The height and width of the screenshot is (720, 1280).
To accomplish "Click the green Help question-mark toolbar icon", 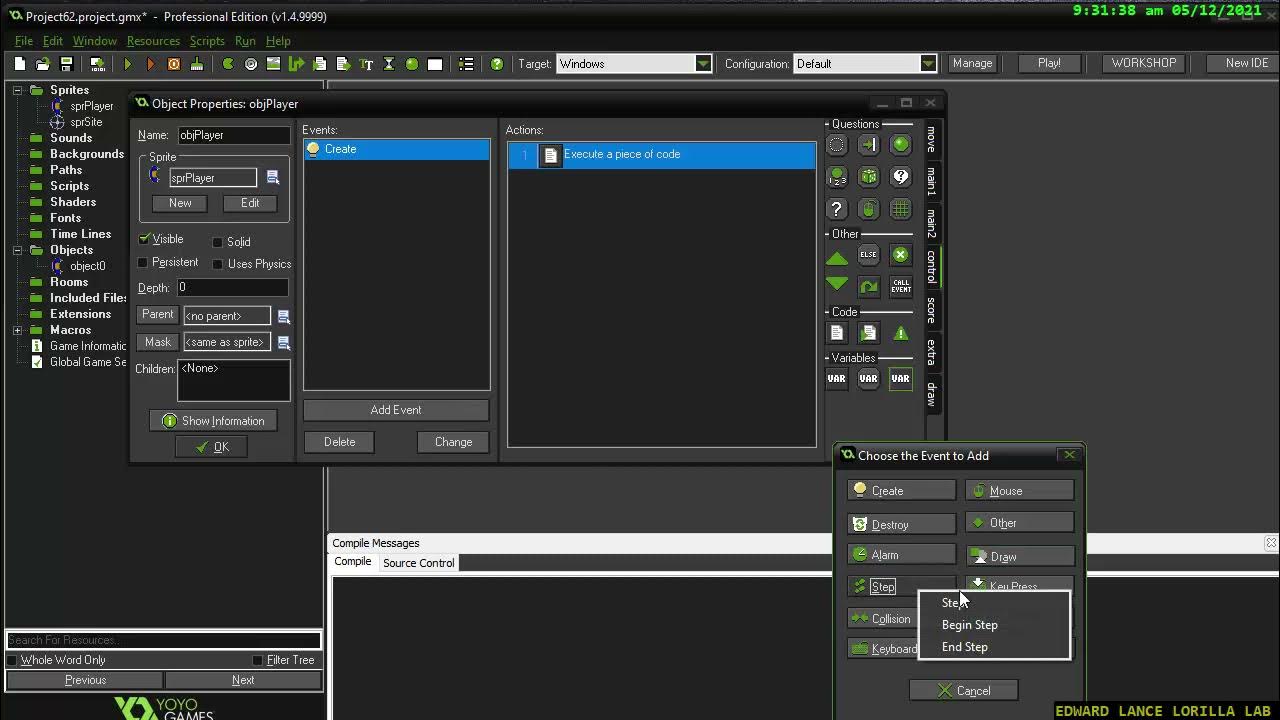I will (497, 64).
